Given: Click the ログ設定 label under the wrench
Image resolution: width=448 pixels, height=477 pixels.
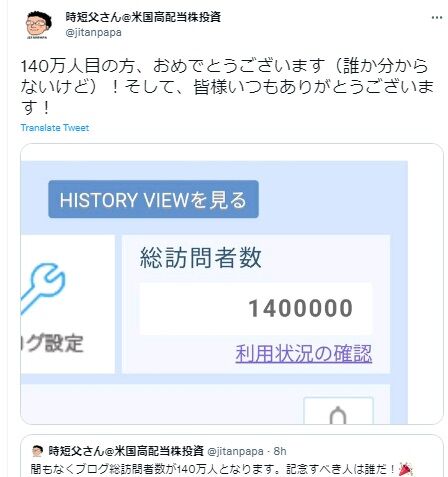Looking at the screenshot, I should click(x=52, y=344).
